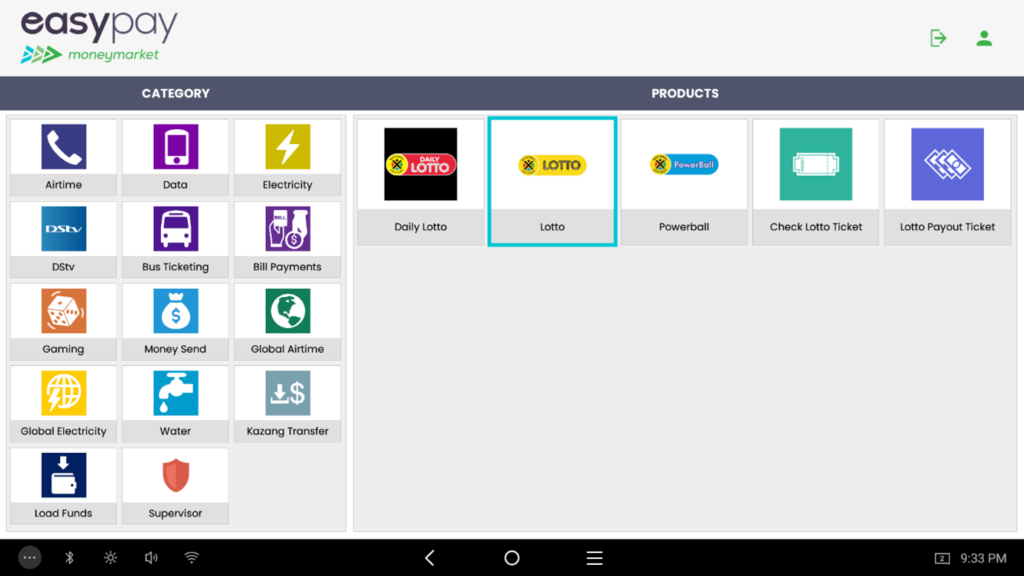Open Lotto Payout Ticket product
The image size is (1024, 576).
pyautogui.click(x=948, y=182)
